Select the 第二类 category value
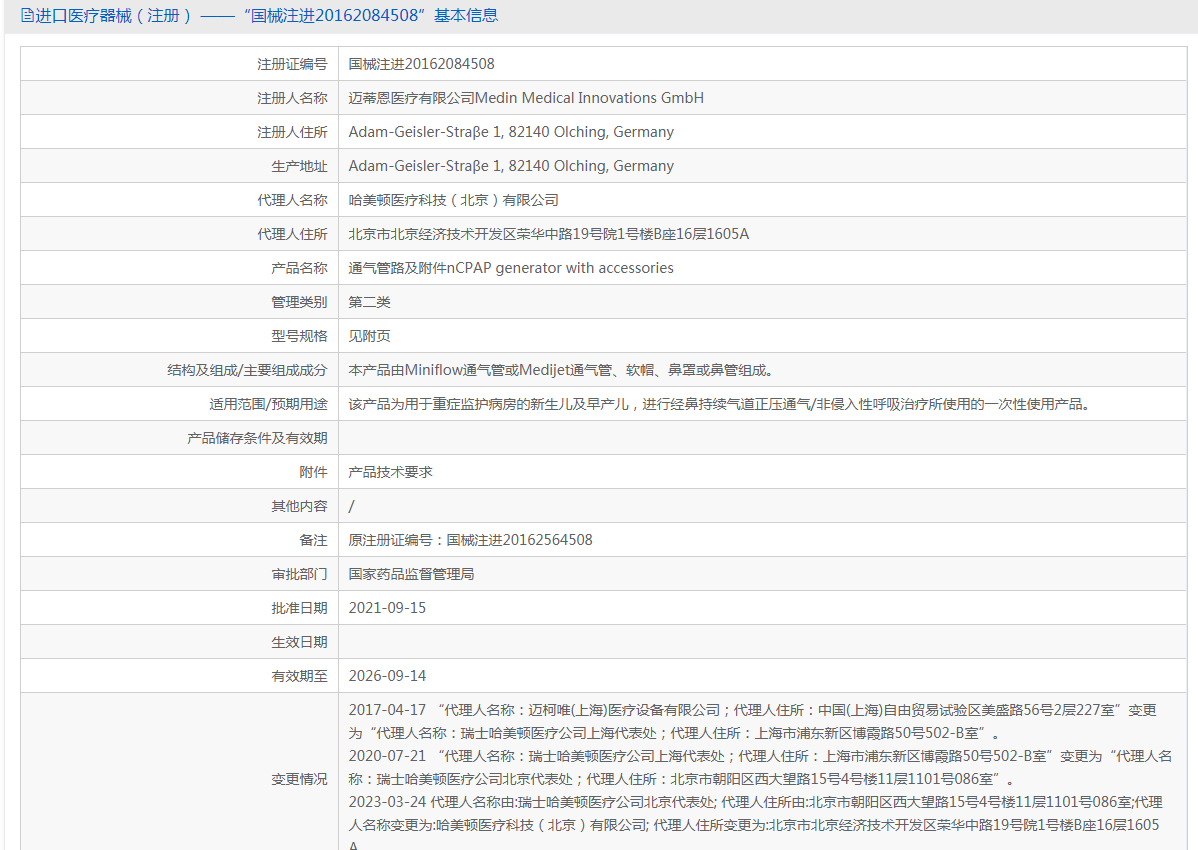Viewport: 1198px width, 850px height. tap(370, 302)
